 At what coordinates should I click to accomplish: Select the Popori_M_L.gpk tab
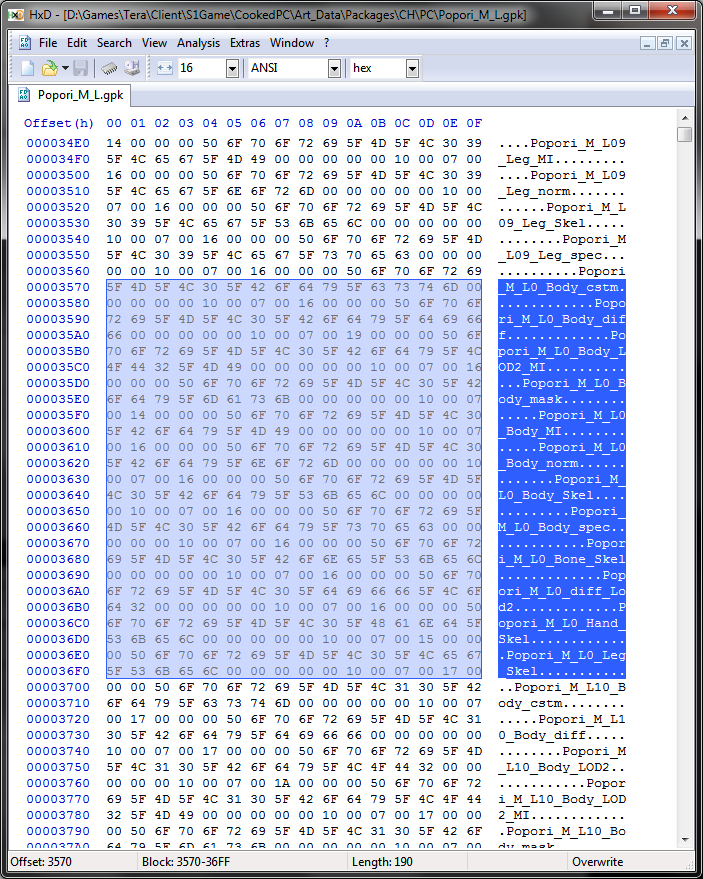coord(70,96)
